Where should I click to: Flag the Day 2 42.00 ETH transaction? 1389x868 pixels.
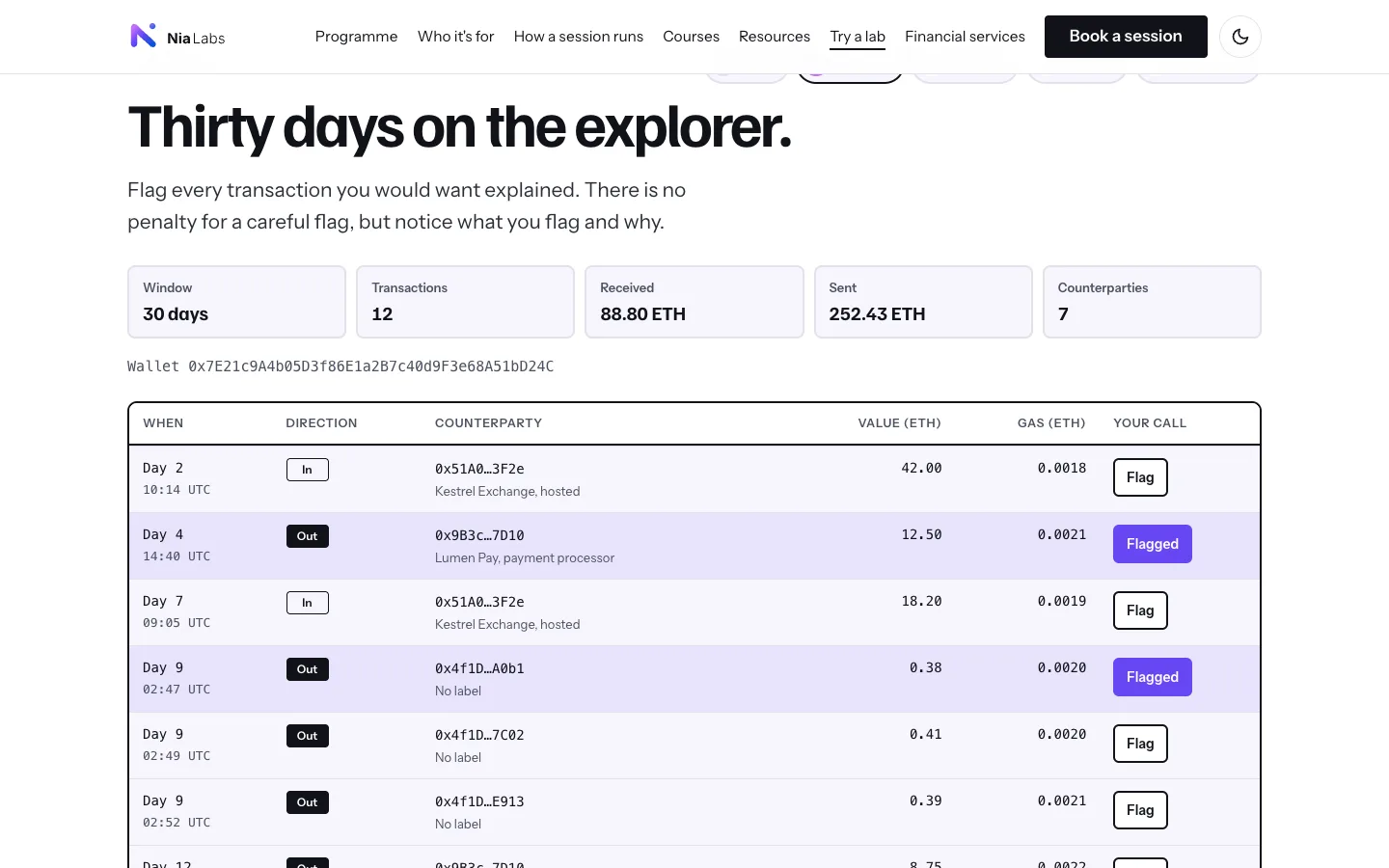coord(1140,477)
